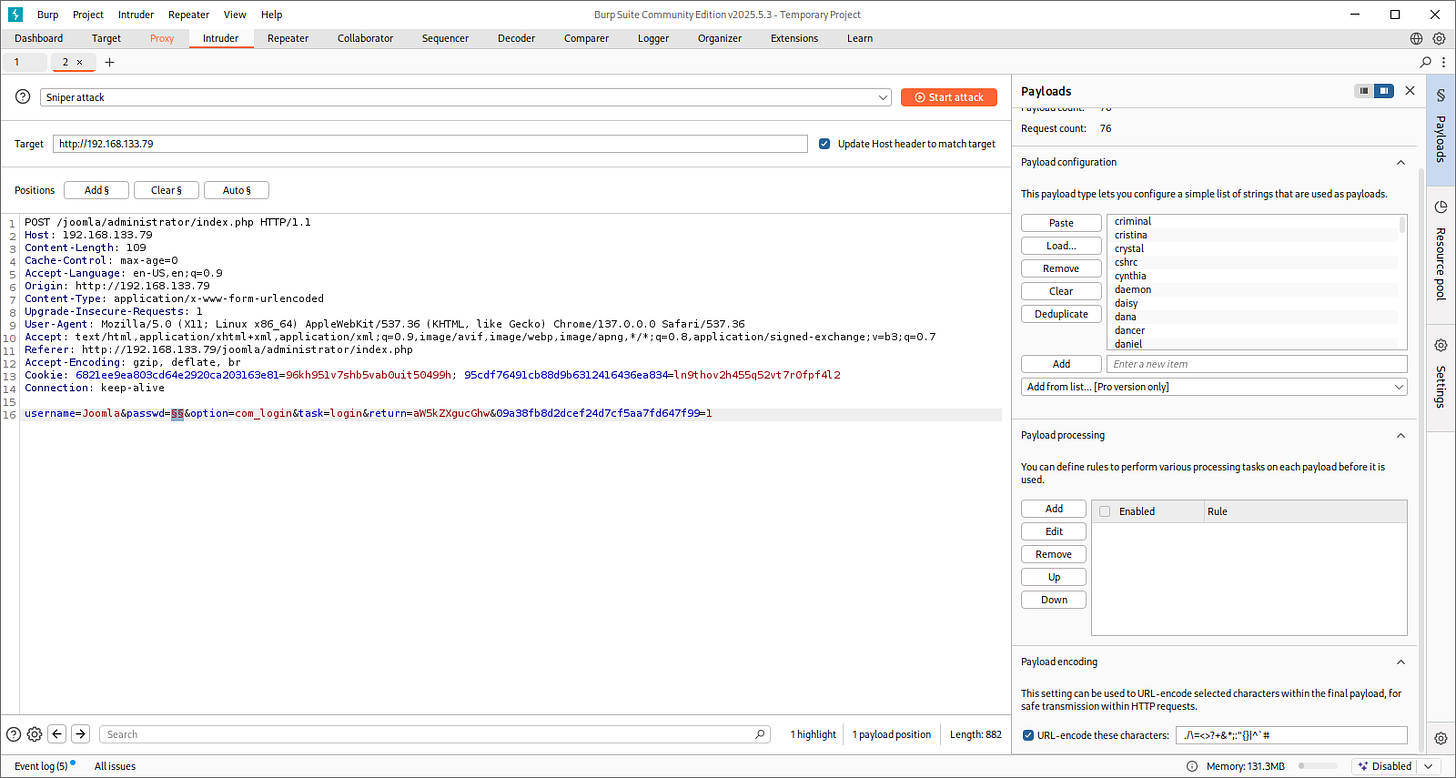Add a new Intruder tab
This screenshot has height=778, width=1456.
(x=110, y=62)
